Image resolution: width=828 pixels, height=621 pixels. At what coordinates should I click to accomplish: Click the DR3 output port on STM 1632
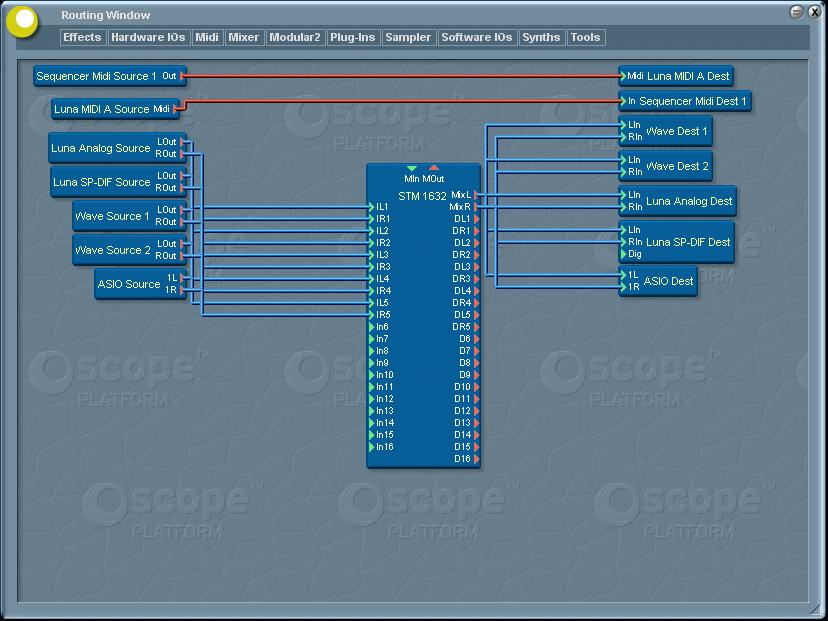click(x=476, y=279)
